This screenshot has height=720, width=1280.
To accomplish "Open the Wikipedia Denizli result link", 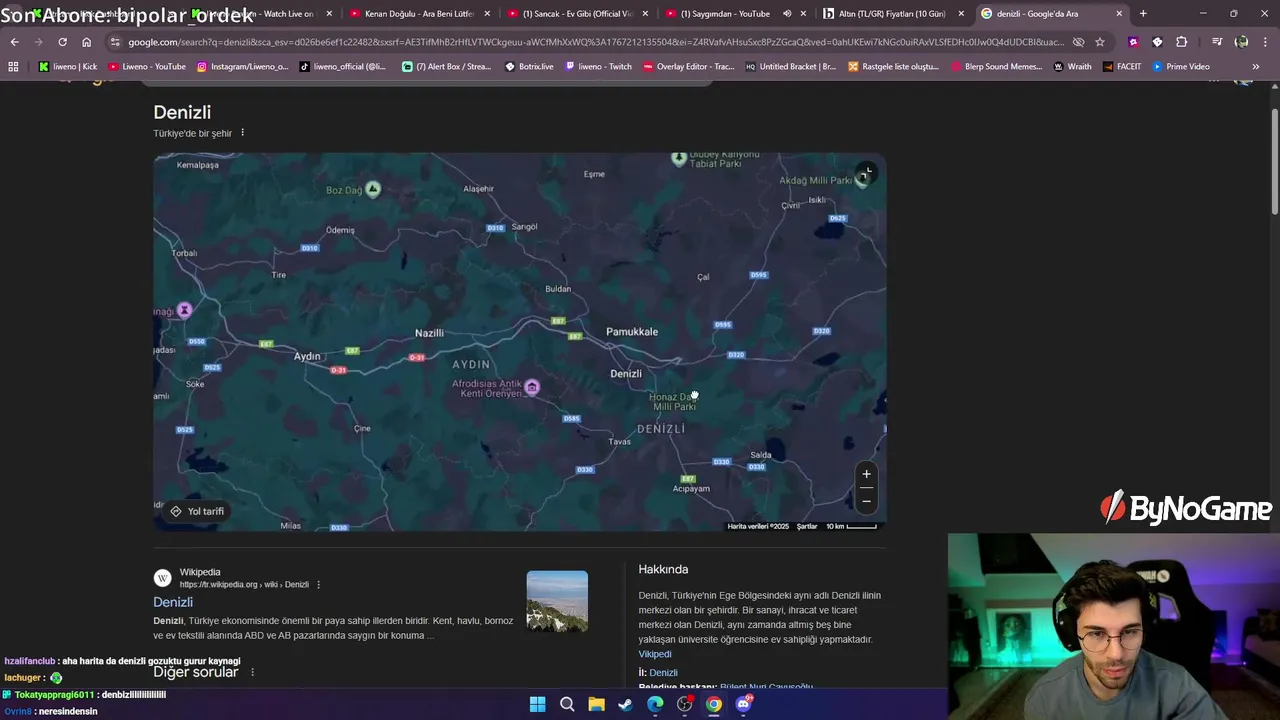I will [x=173, y=602].
